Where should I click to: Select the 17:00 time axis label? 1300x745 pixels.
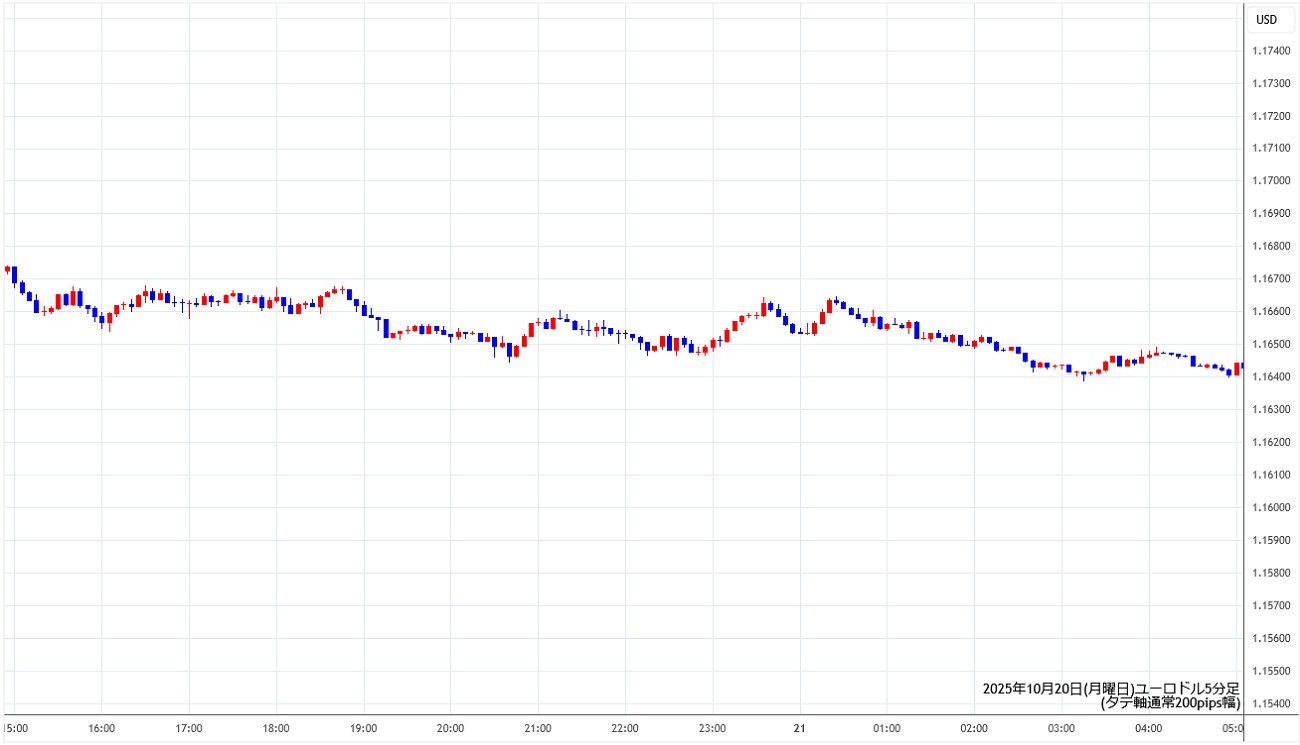tap(189, 728)
